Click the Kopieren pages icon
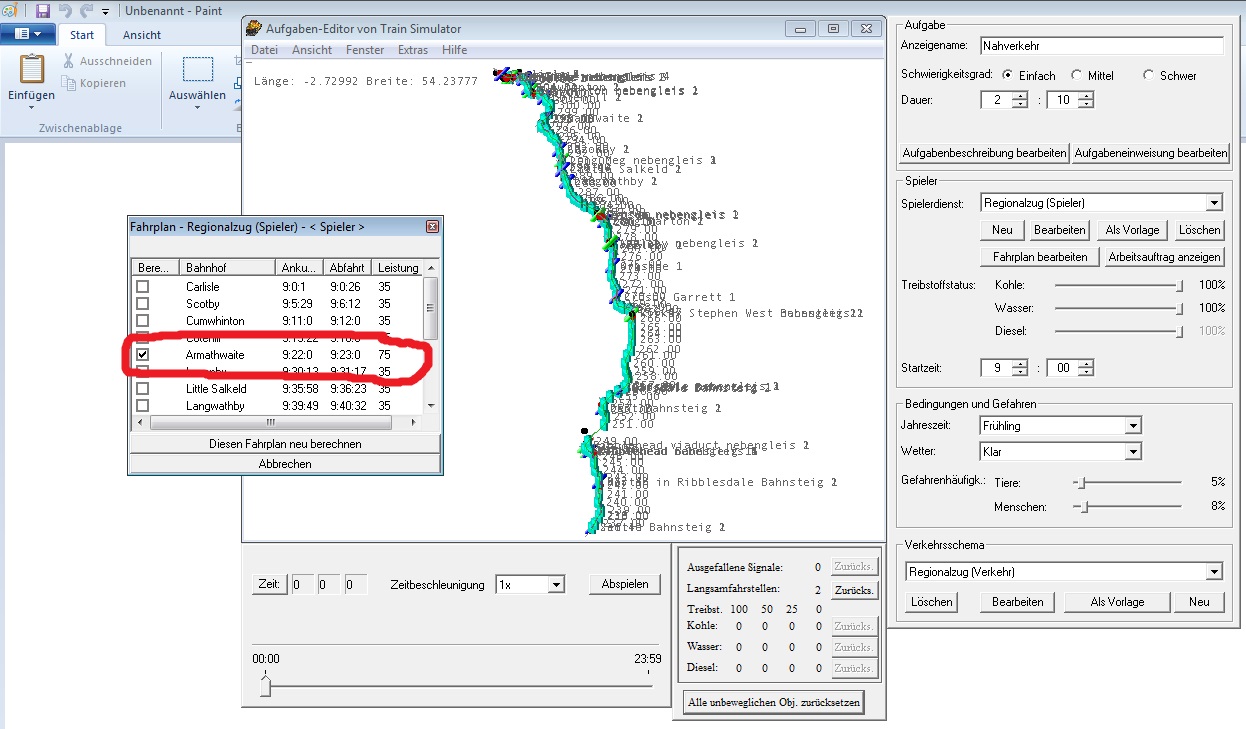 click(x=68, y=83)
